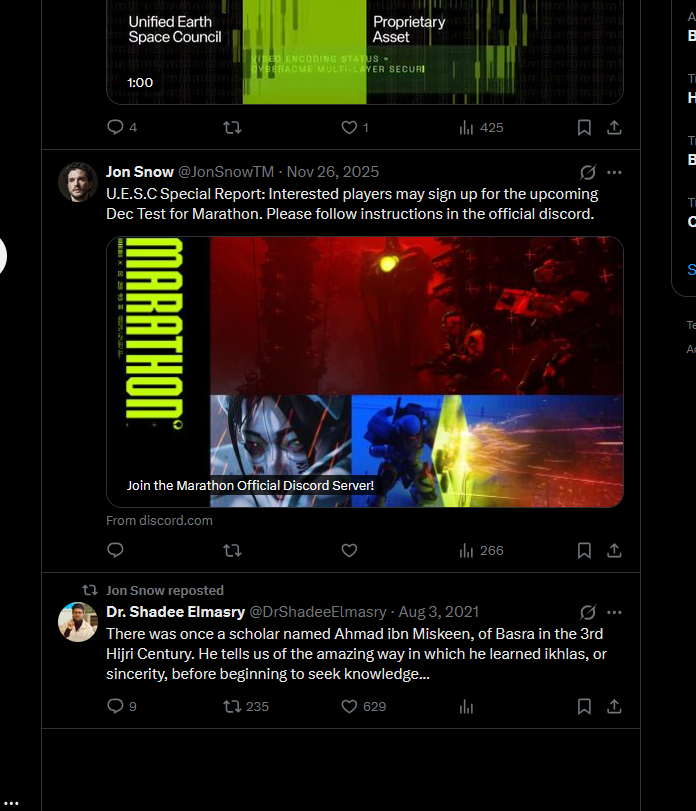View analytics showing 266 views
696x811 pixels.
[x=481, y=550]
